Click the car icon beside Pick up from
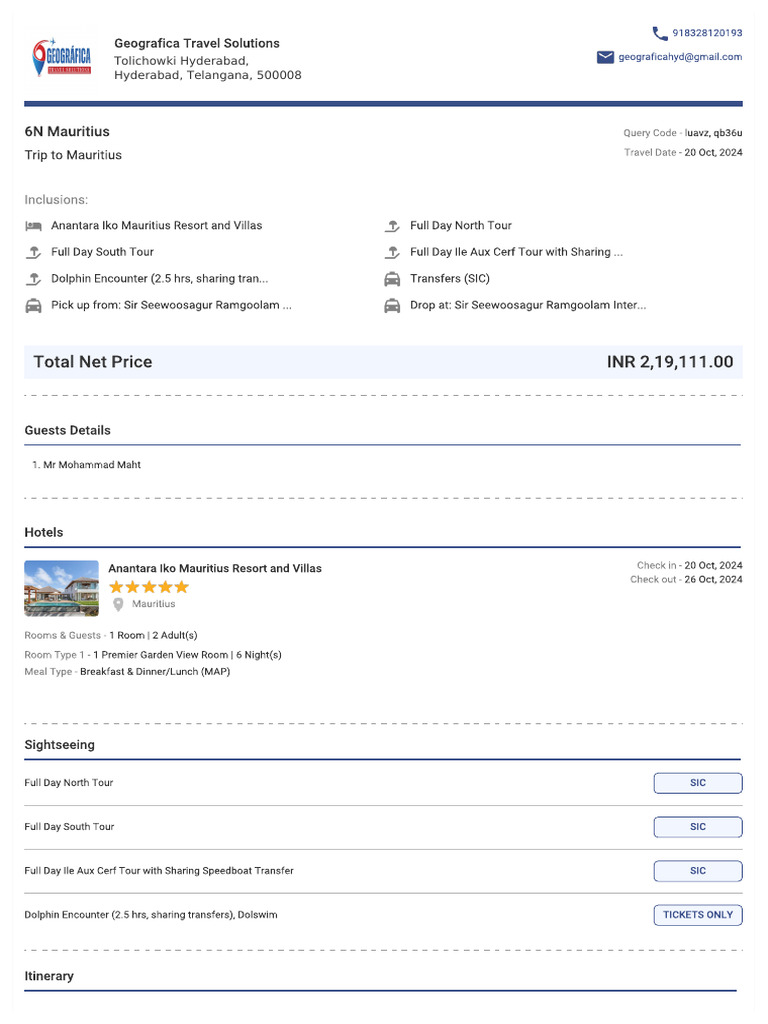This screenshot has width=768, height=1024. pos(34,306)
